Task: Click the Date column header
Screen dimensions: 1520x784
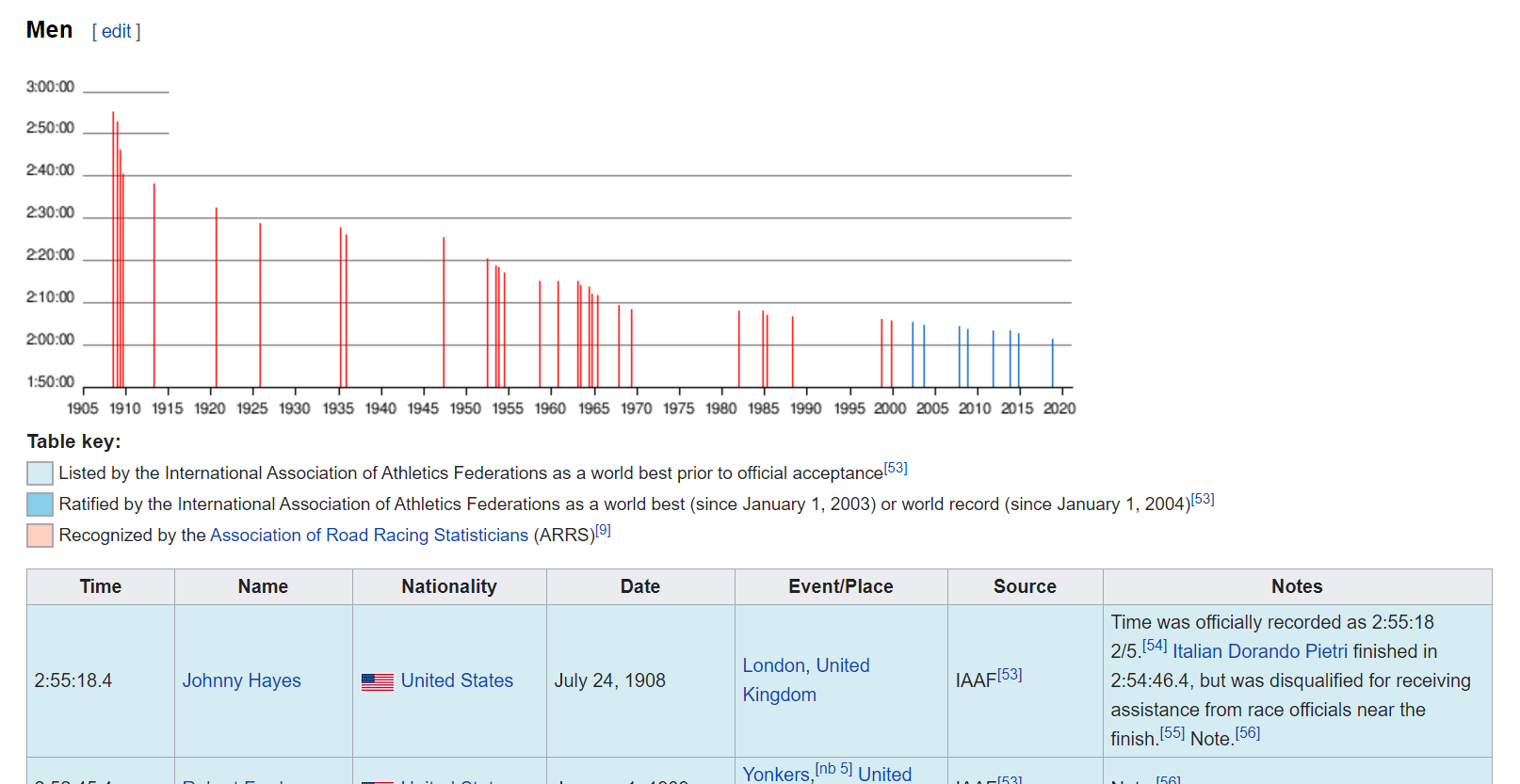Action: click(640, 586)
